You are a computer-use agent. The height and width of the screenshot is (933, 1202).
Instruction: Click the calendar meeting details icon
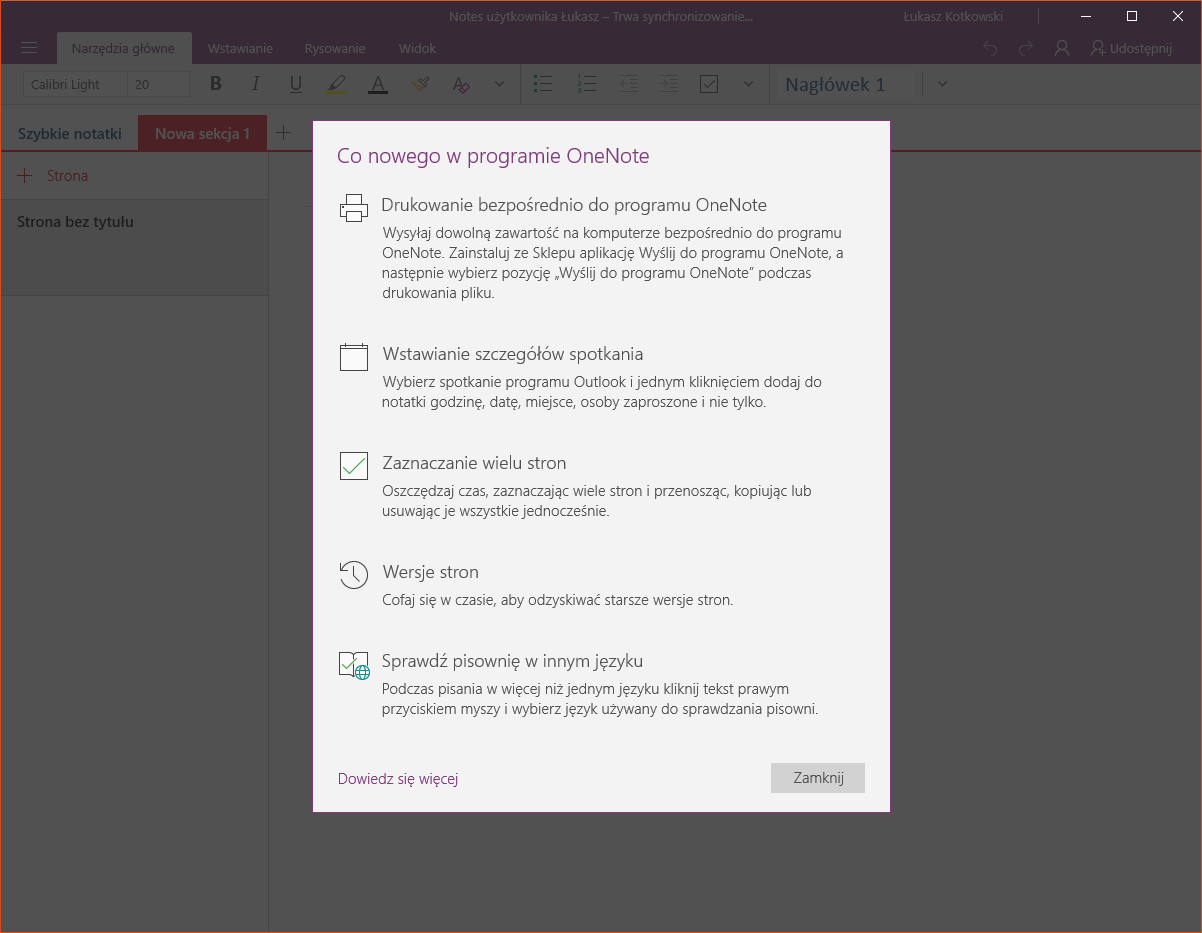354,357
